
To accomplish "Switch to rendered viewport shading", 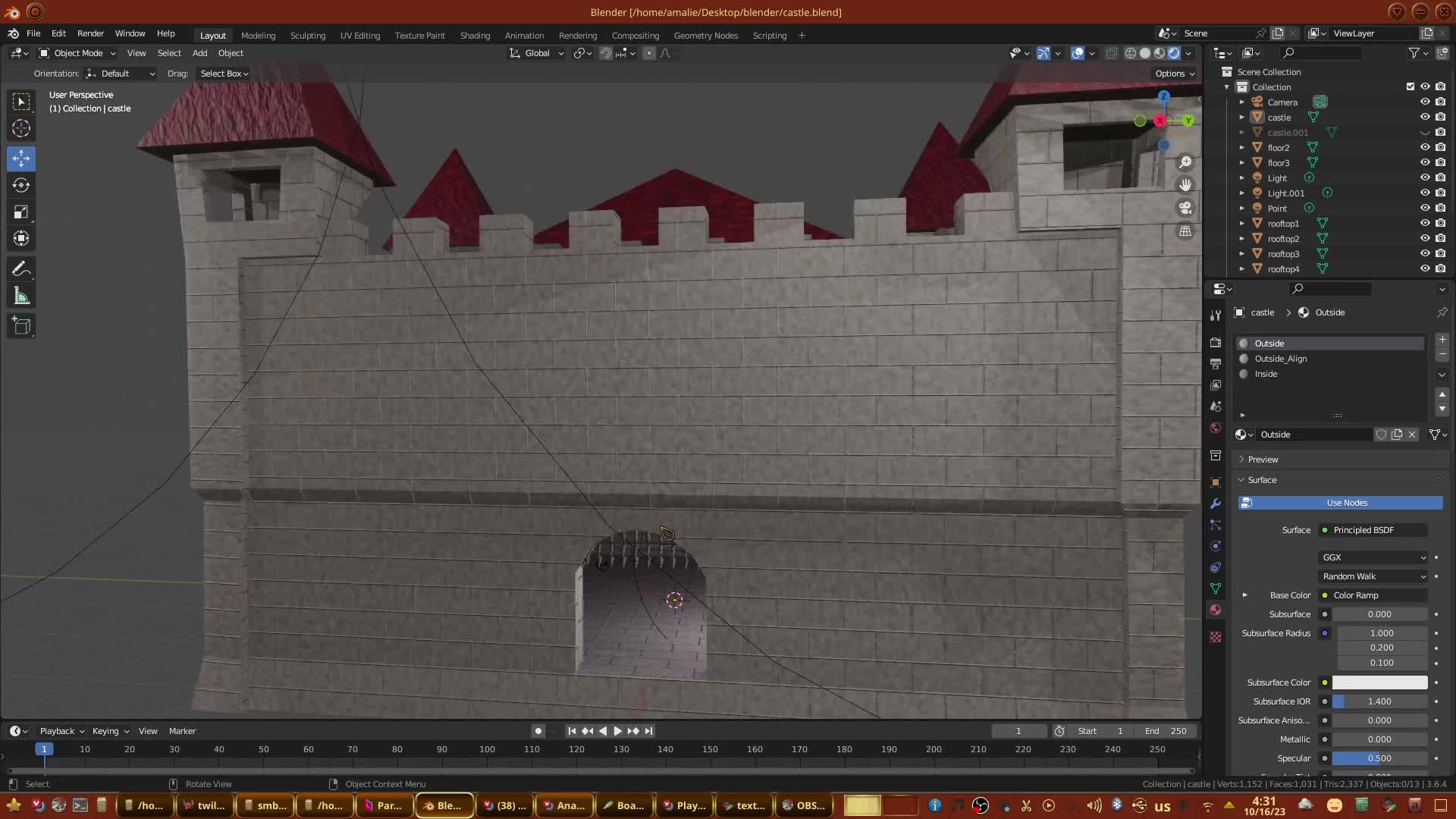I will 1174,53.
